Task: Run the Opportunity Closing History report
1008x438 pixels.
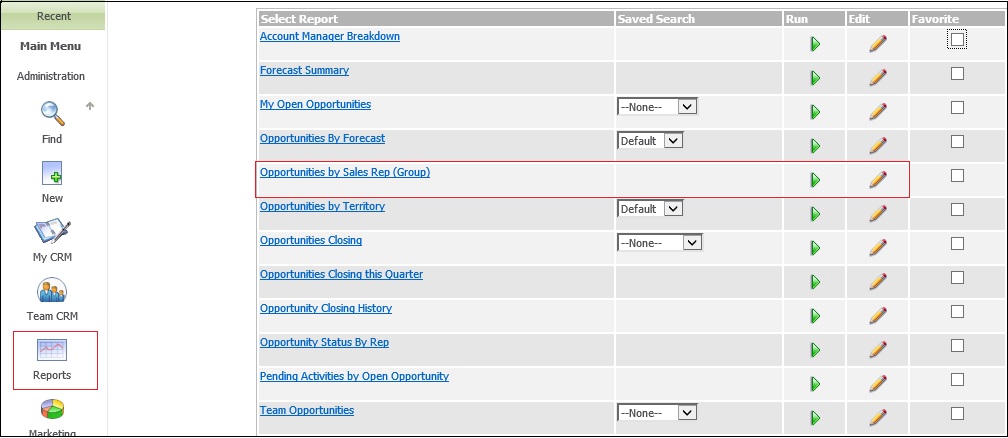Action: (815, 316)
